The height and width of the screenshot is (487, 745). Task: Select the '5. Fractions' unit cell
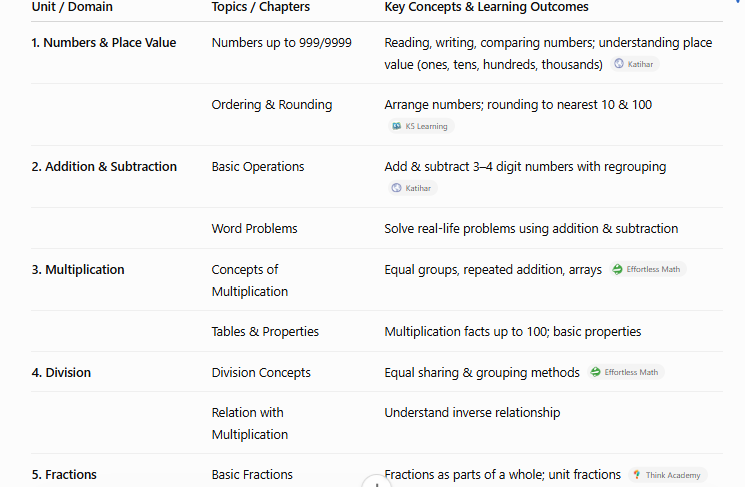click(64, 475)
